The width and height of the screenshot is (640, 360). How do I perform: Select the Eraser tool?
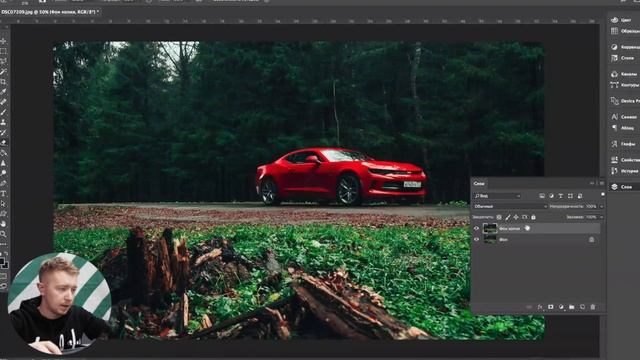coord(3,142)
